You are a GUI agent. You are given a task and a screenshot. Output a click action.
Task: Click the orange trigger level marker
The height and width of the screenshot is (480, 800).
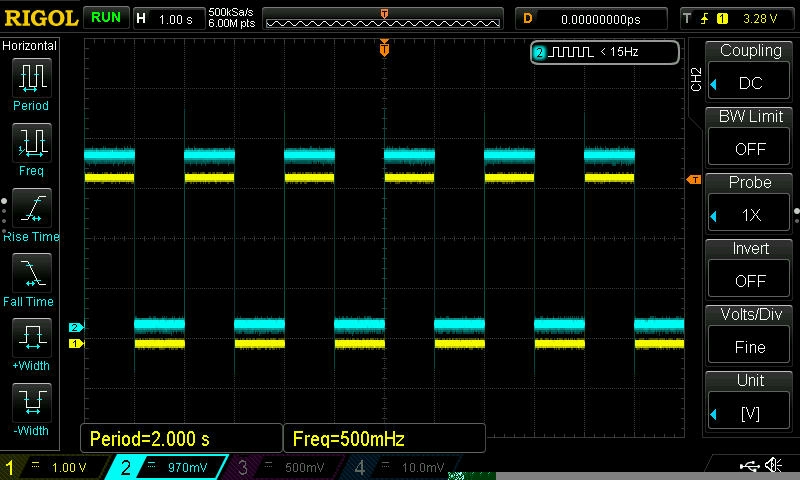point(693,180)
